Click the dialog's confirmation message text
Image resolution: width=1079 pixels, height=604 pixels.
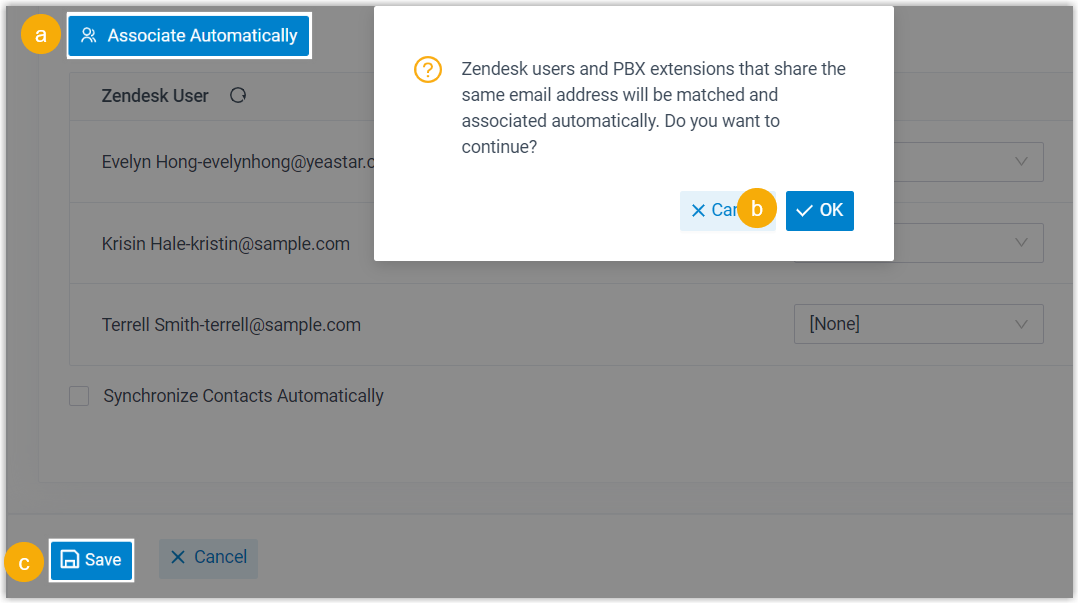click(x=653, y=108)
